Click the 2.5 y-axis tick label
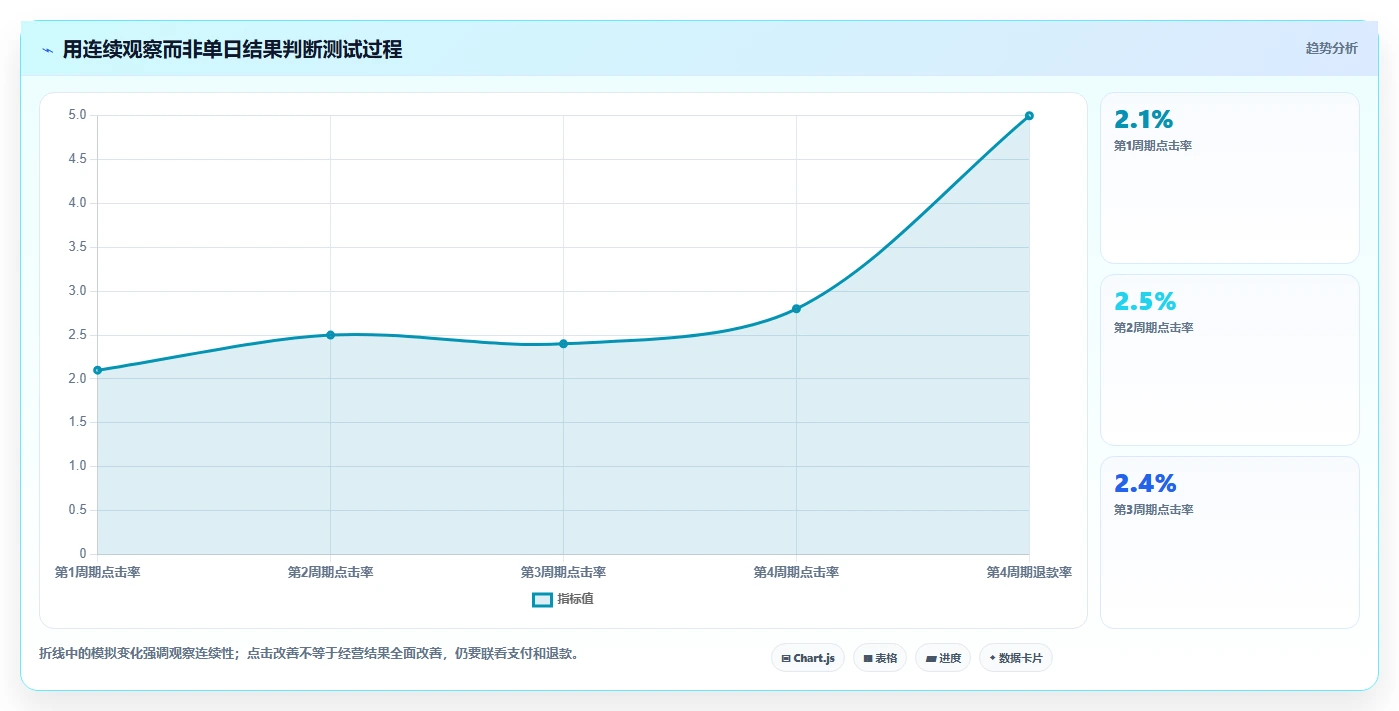This screenshot has width=1399, height=711. point(77,335)
